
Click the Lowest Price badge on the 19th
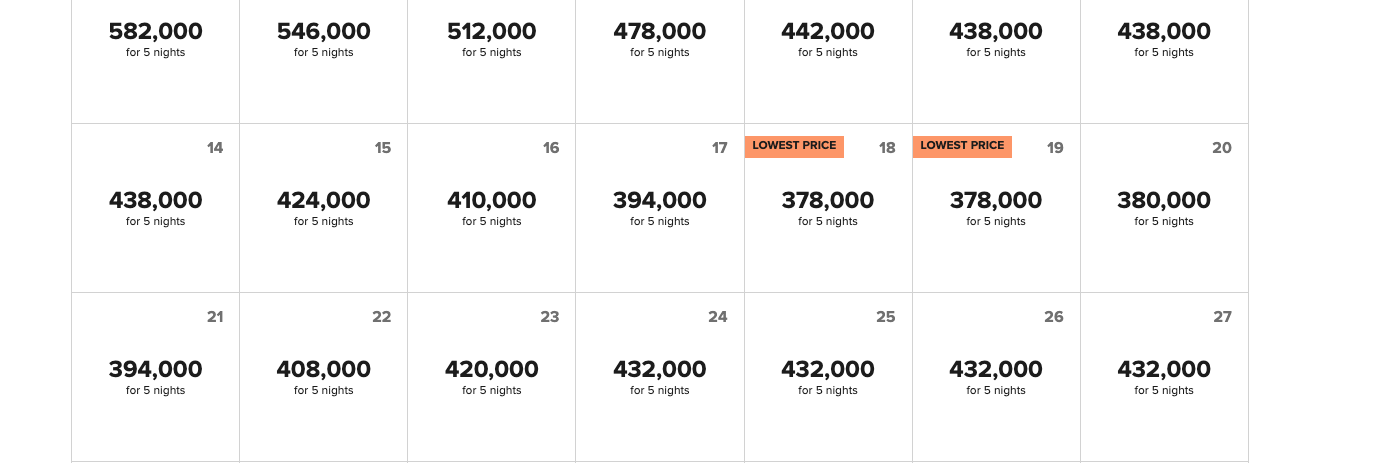[x=962, y=146]
